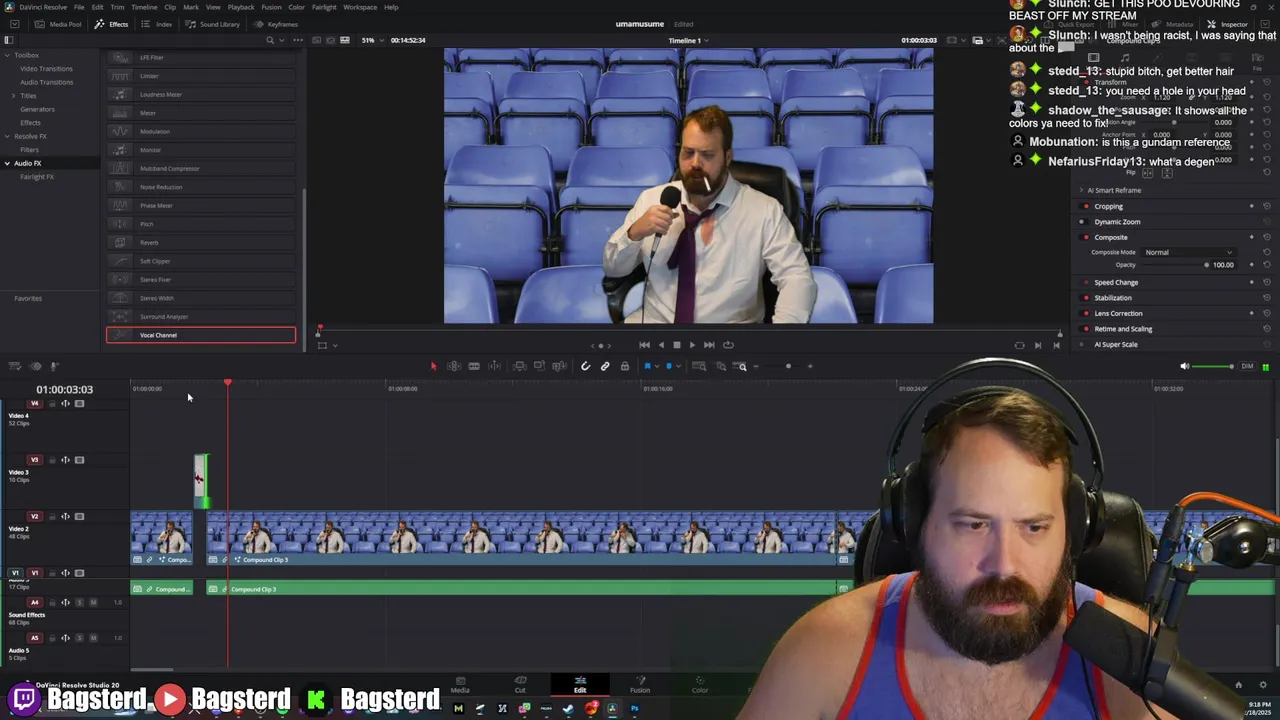
Task: Open the Composite Mode Normal dropdown
Action: pos(1188,252)
